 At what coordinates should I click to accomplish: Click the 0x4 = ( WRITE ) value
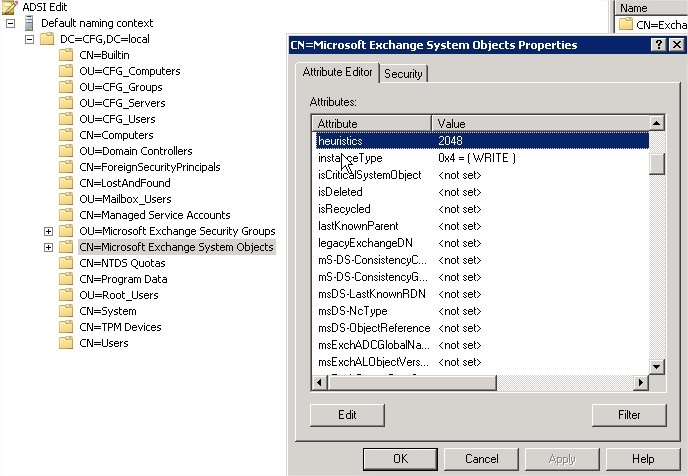pos(477,158)
